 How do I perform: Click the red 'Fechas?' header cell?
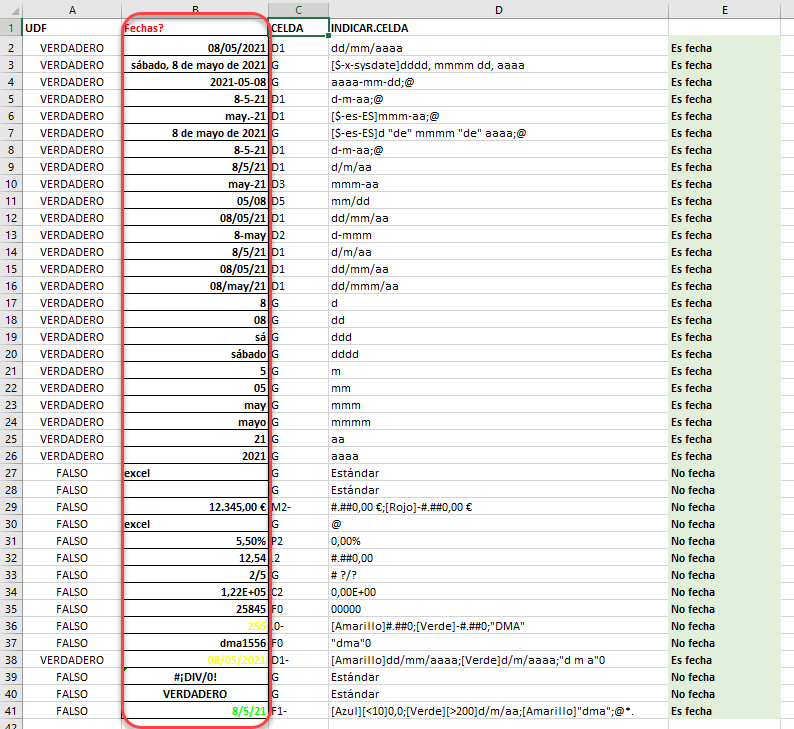(195, 28)
